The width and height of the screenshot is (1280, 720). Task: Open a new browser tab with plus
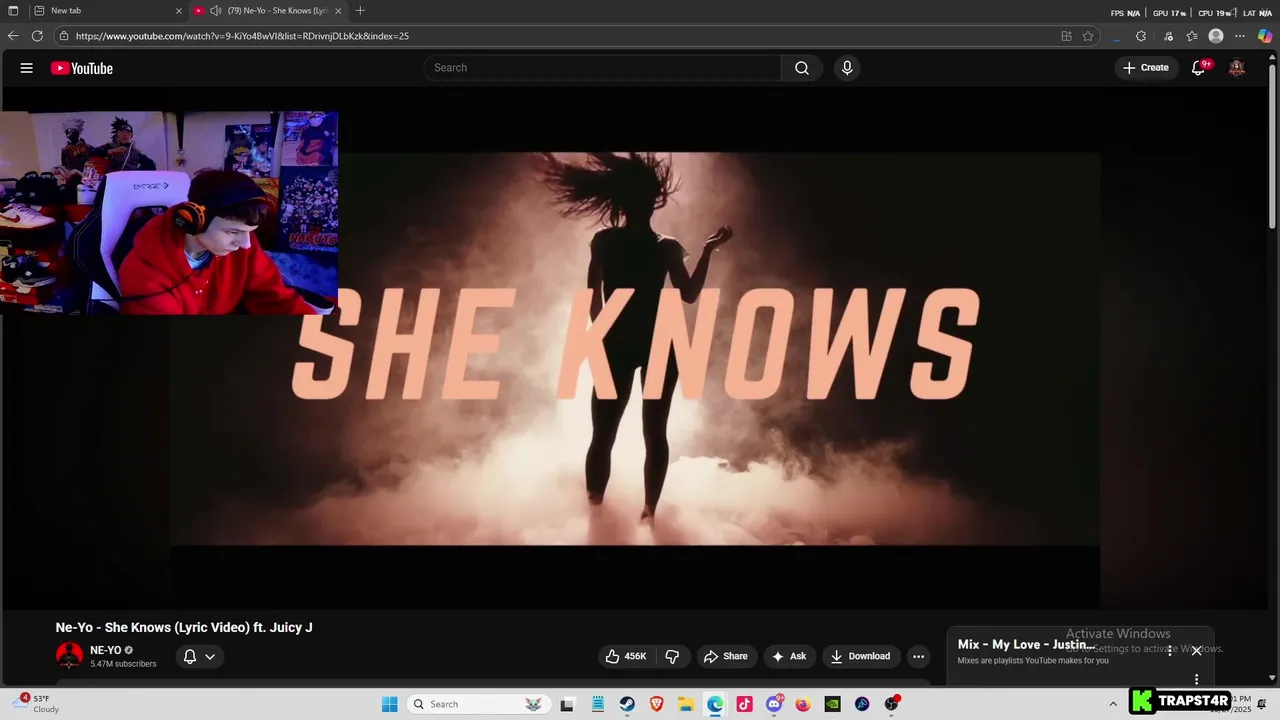(360, 11)
